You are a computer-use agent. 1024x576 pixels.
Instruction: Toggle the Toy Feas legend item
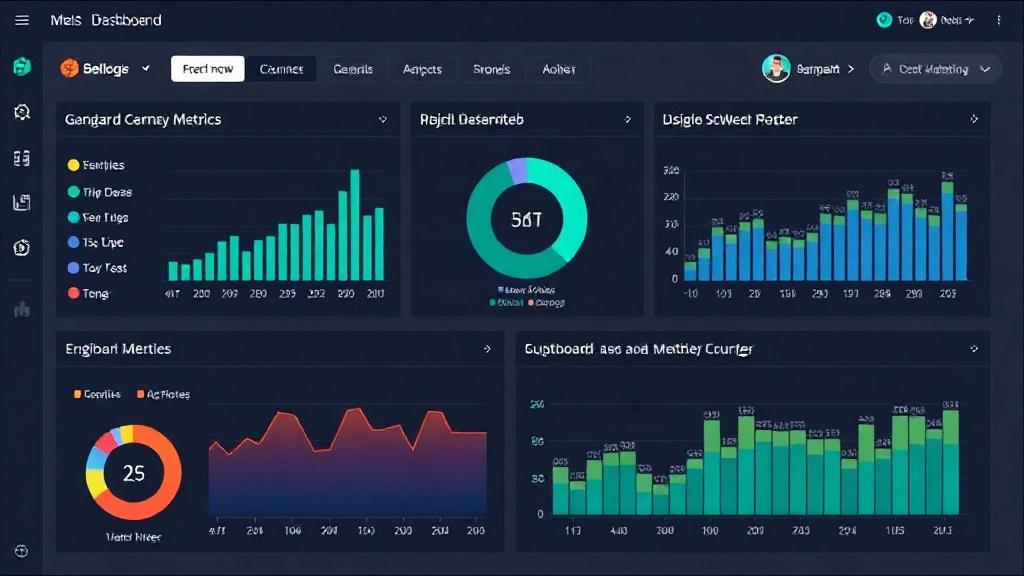point(97,268)
